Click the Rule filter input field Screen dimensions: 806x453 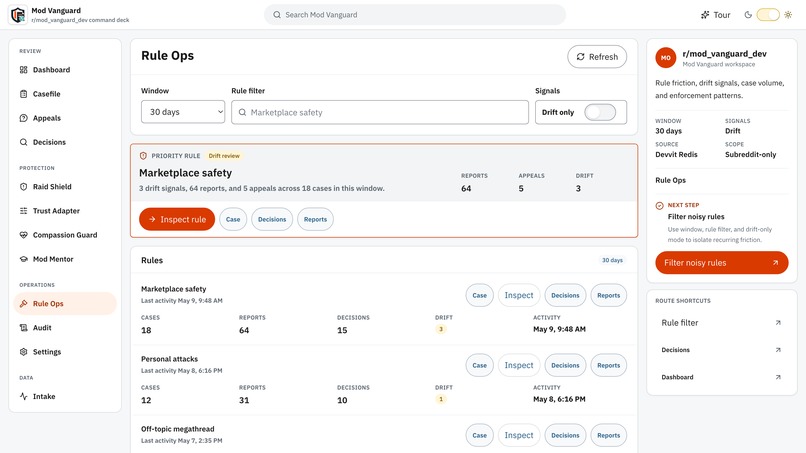[x=380, y=112]
